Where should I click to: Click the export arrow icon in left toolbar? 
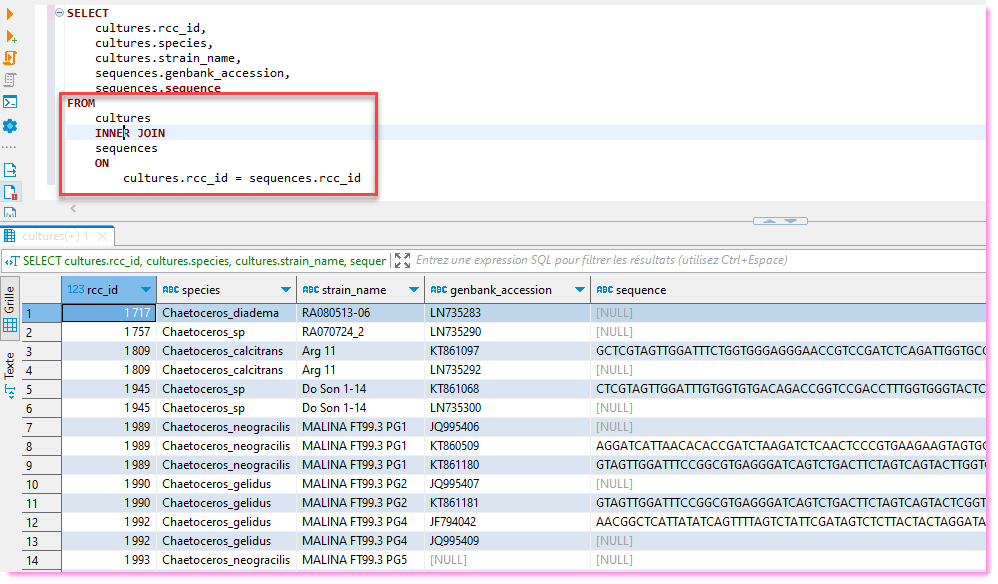coord(11,170)
